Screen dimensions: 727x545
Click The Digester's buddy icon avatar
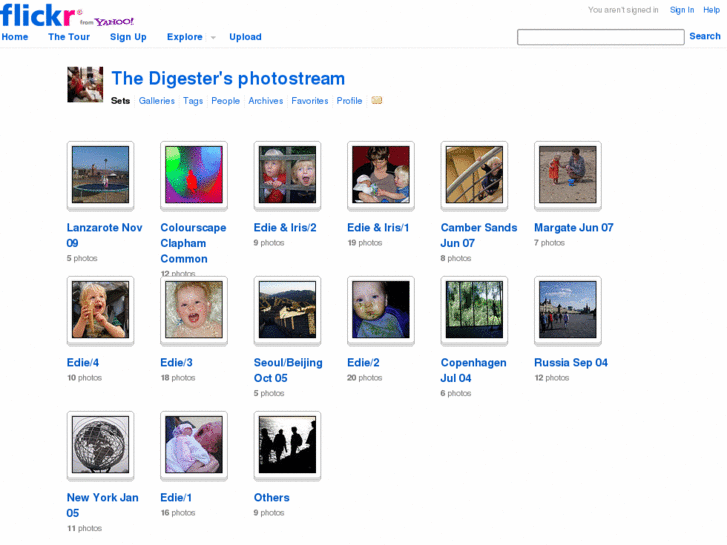85,85
